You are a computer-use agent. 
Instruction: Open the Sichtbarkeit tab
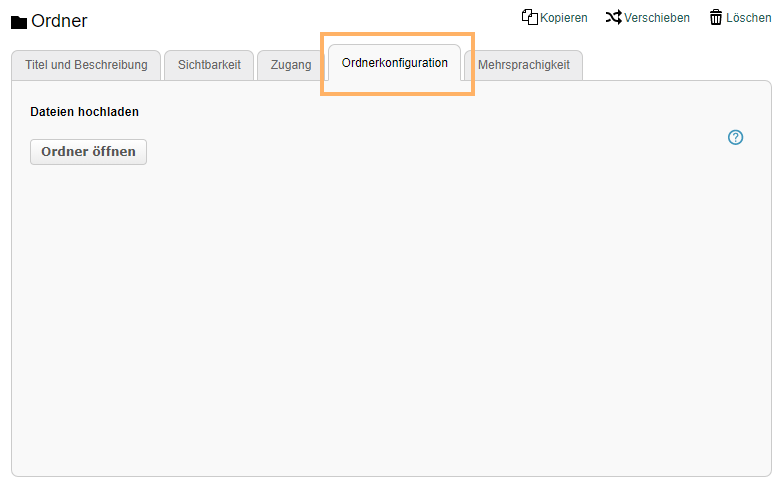[x=209, y=65]
